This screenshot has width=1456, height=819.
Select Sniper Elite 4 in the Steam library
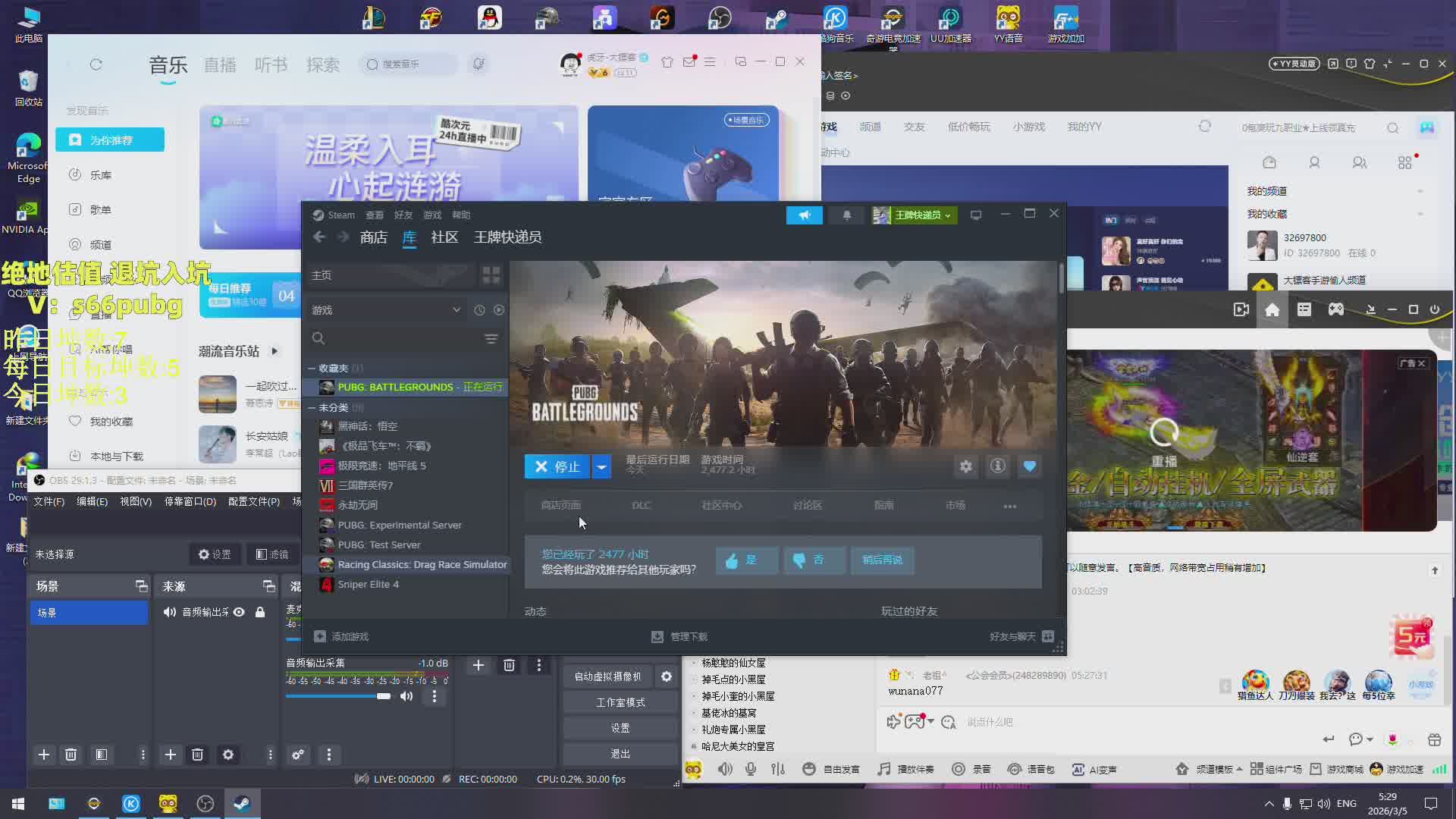tap(368, 584)
